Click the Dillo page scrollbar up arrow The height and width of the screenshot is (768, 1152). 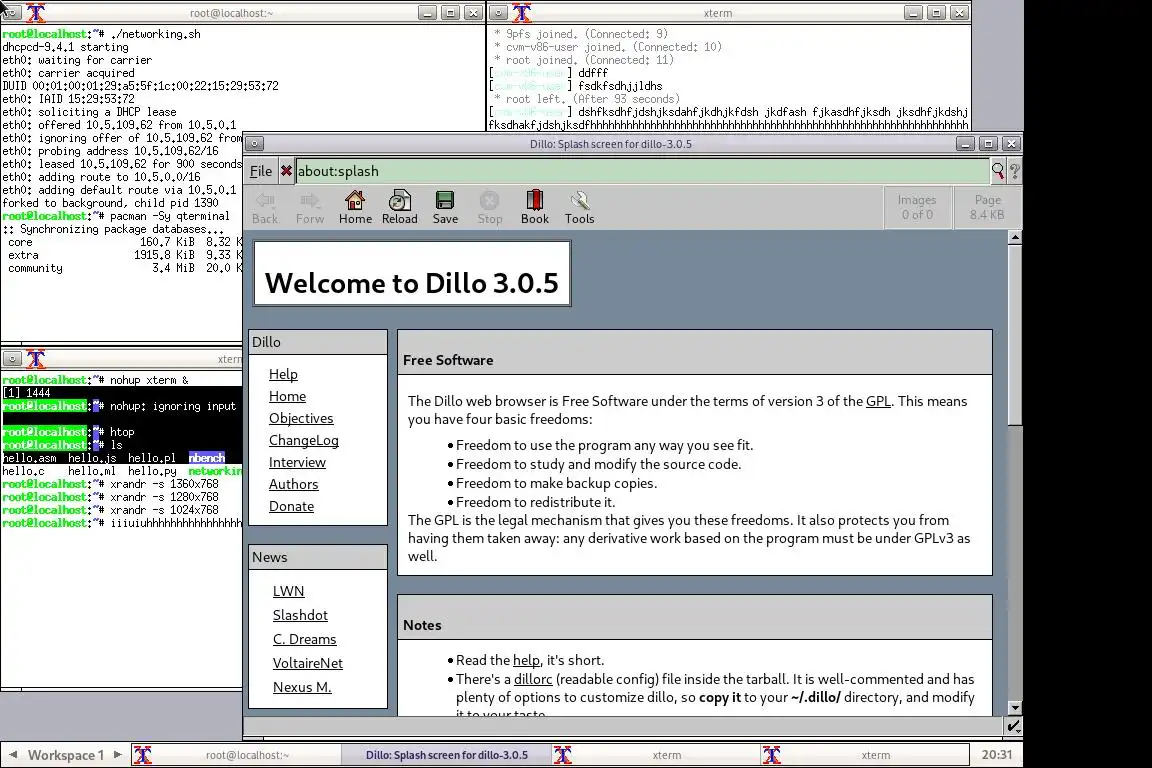[1015, 237]
